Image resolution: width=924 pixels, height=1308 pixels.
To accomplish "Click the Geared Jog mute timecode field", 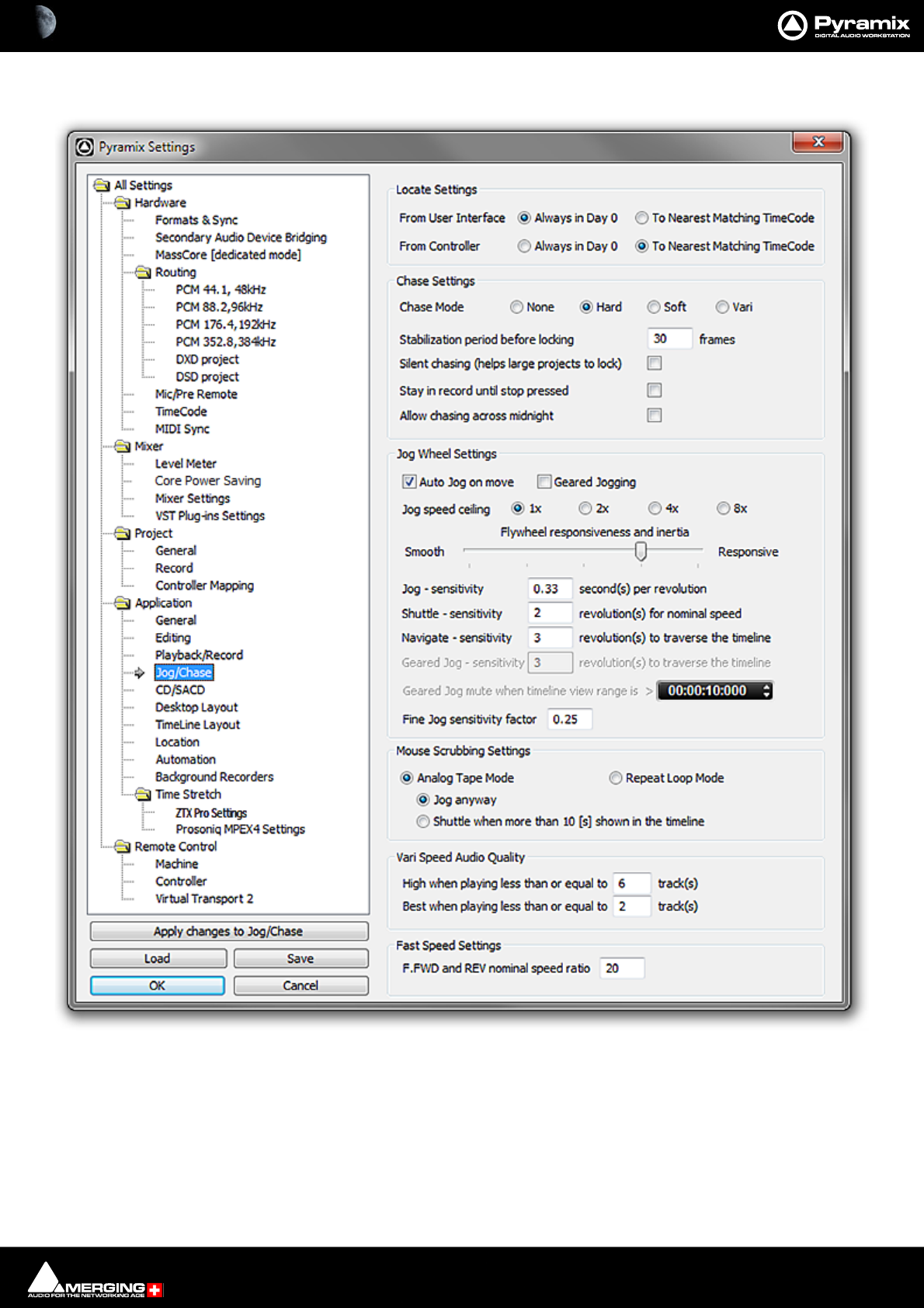I will point(715,691).
